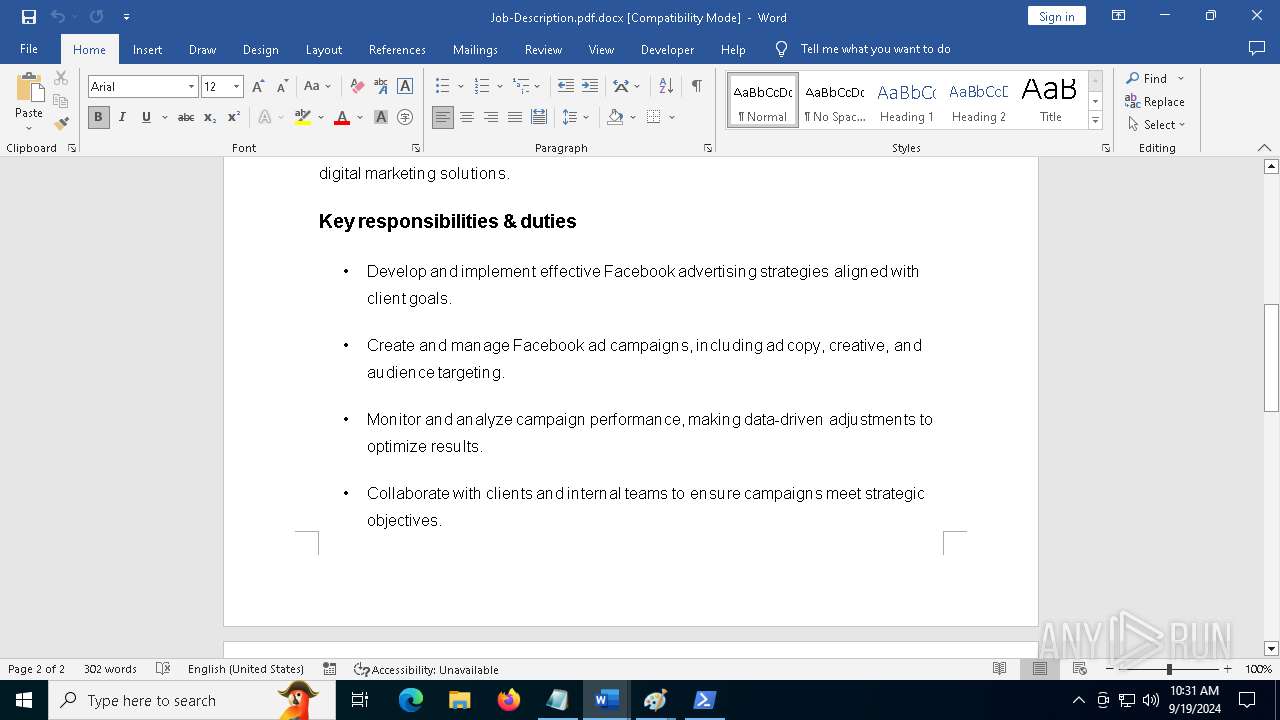Save the document using the floppy disk icon
Viewport: 1280px width, 720px height.
[29, 17]
